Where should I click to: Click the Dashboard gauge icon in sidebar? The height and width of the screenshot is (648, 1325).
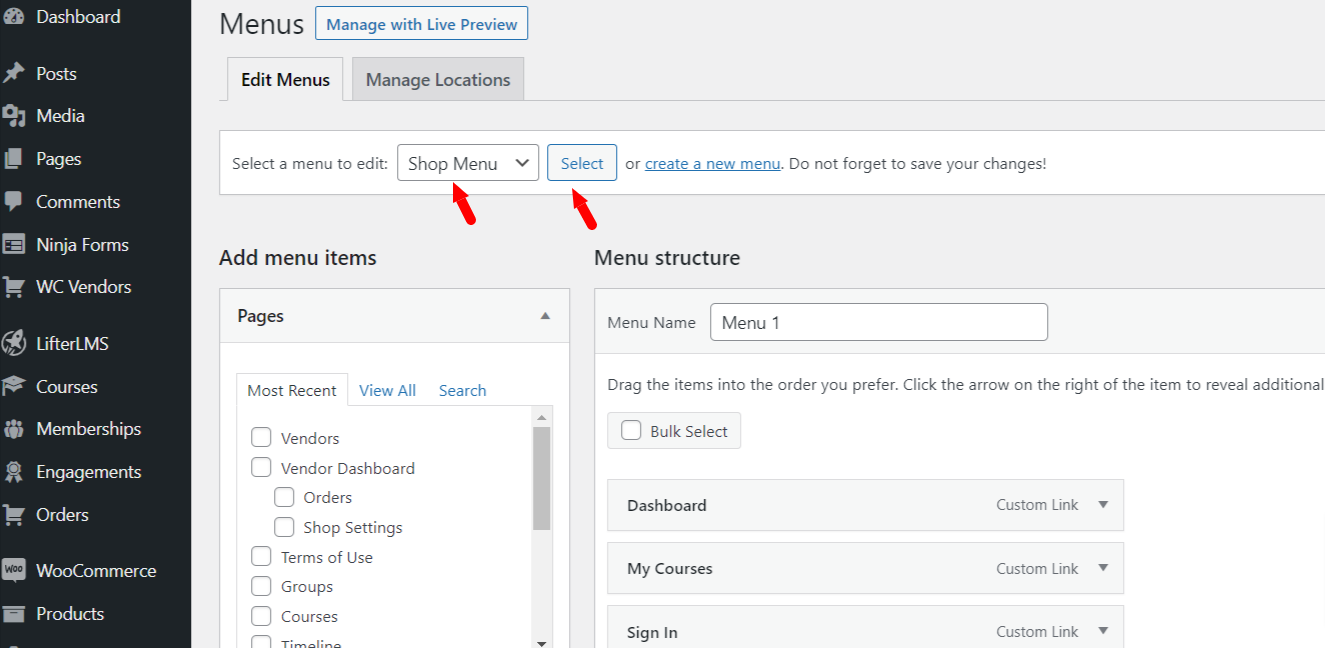[14, 17]
